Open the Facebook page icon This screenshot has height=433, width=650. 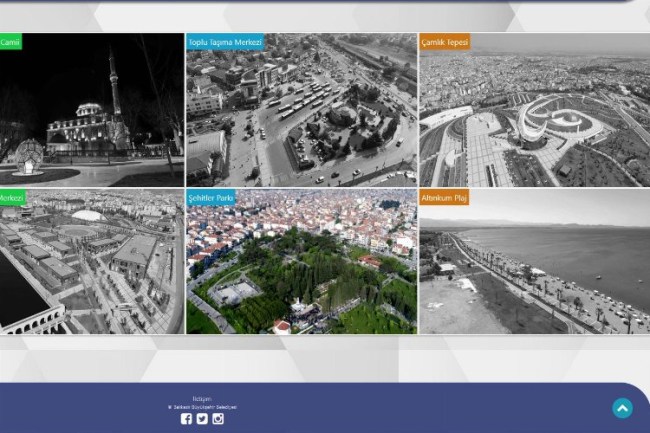point(186,419)
